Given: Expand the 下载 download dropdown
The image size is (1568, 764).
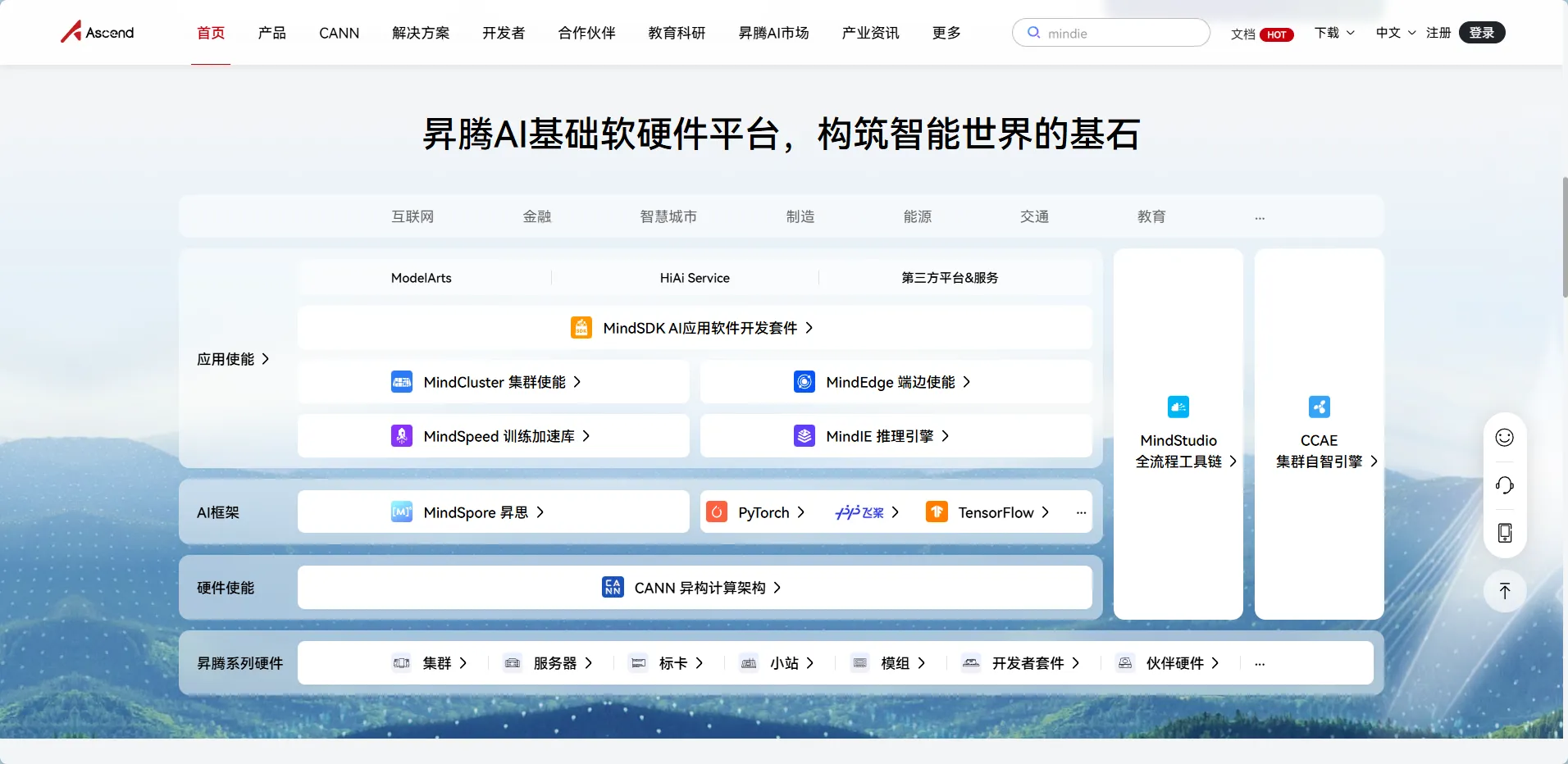Looking at the screenshot, I should pos(1333,33).
